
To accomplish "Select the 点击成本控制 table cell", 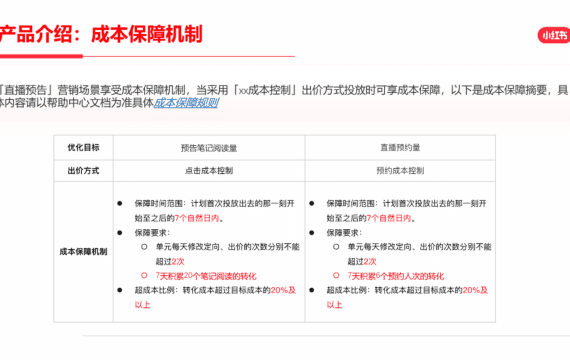I will click(x=209, y=171).
